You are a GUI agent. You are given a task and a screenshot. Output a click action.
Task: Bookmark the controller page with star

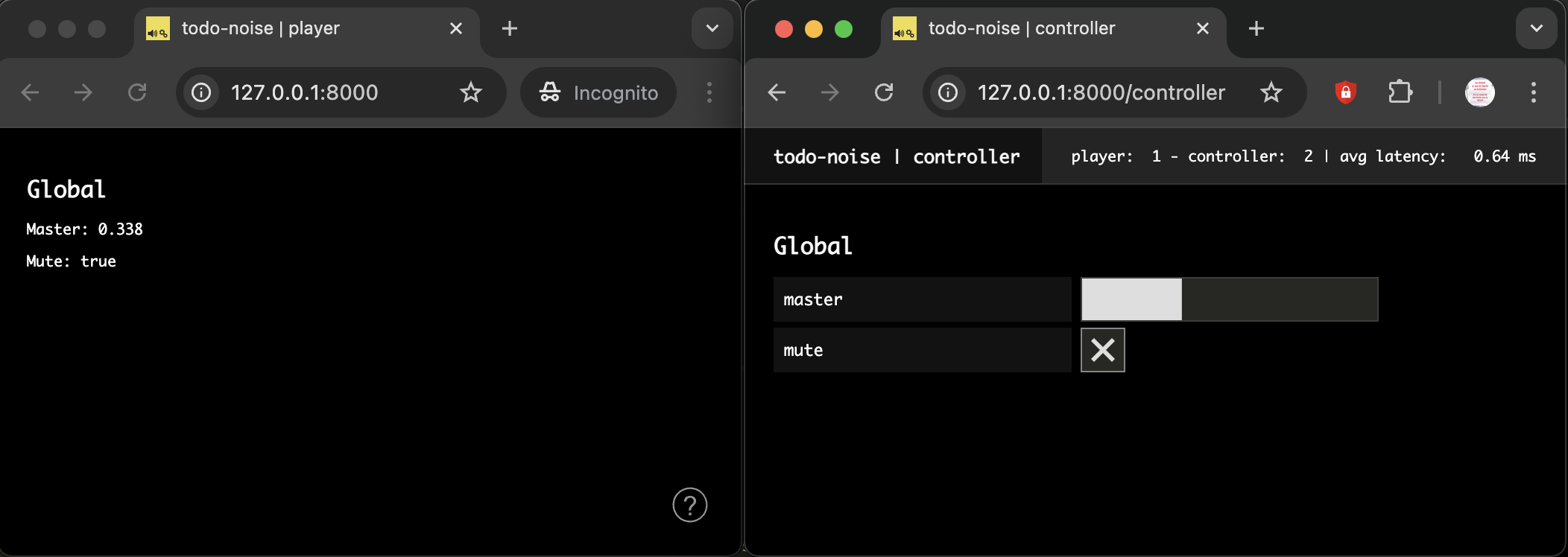tap(1271, 92)
